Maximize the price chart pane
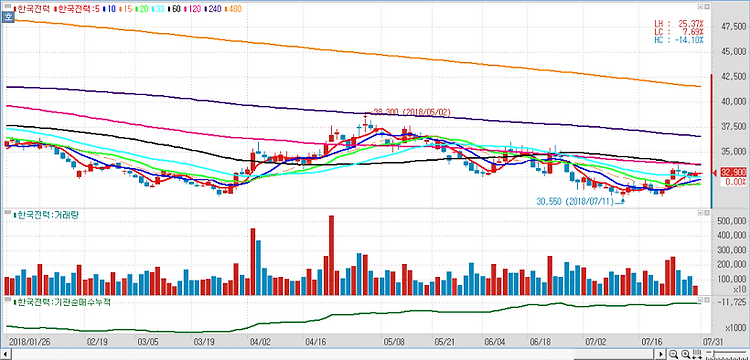The image size is (750, 360). (700, 7)
